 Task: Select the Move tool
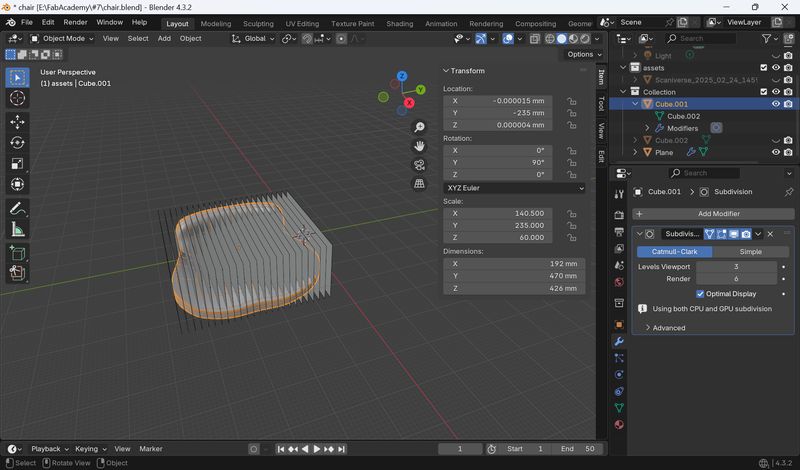pos(17,122)
